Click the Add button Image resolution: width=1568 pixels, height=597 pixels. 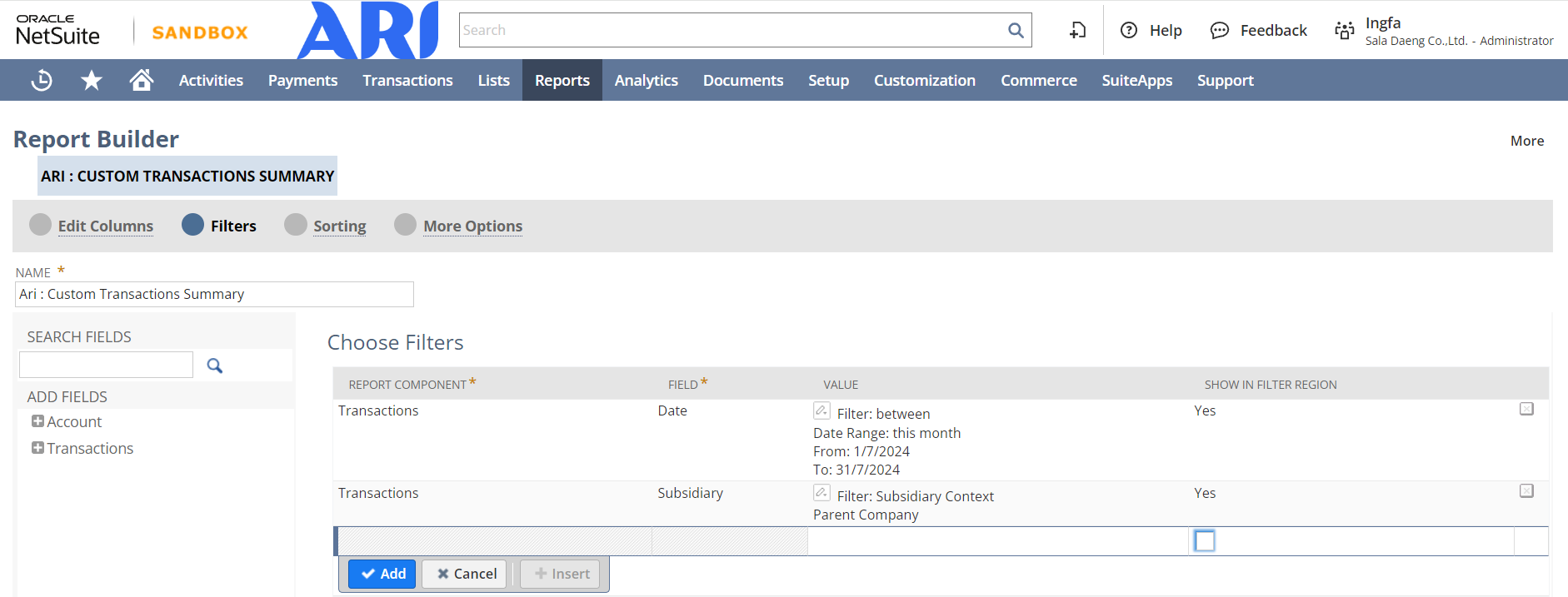click(382, 574)
